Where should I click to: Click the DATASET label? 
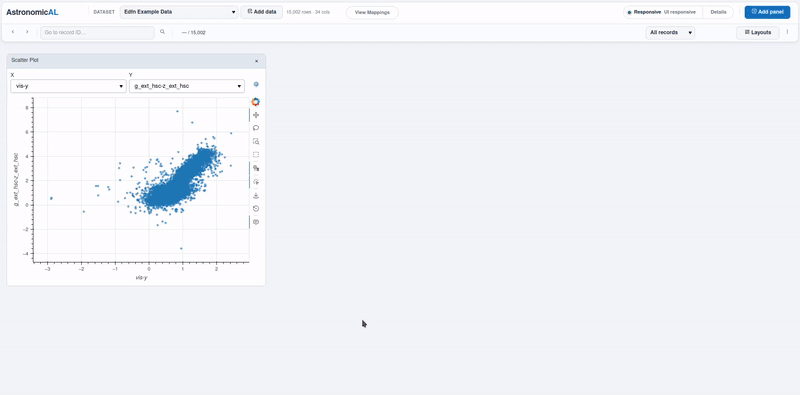[x=104, y=12]
